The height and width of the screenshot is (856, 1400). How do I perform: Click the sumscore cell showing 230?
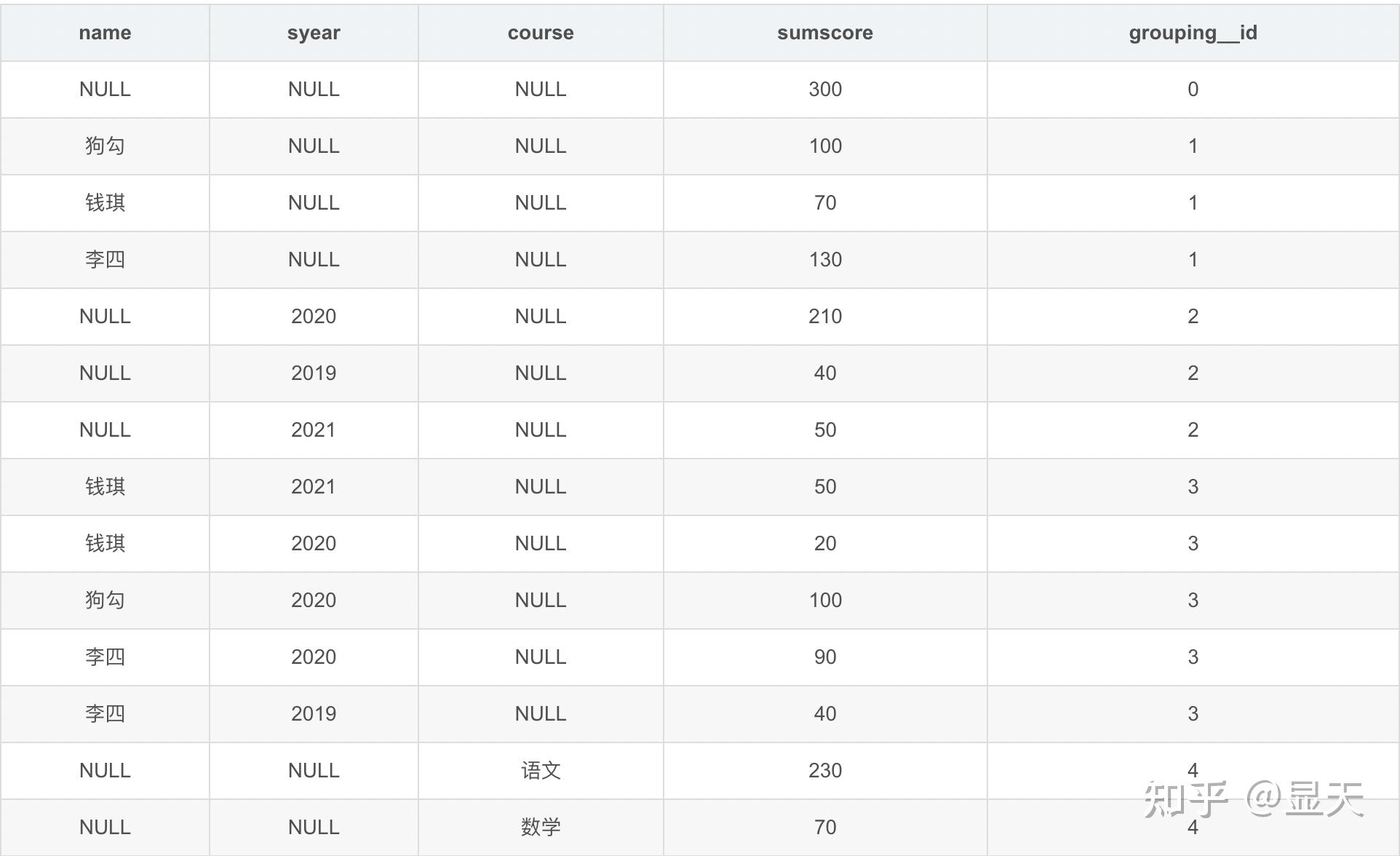824,771
